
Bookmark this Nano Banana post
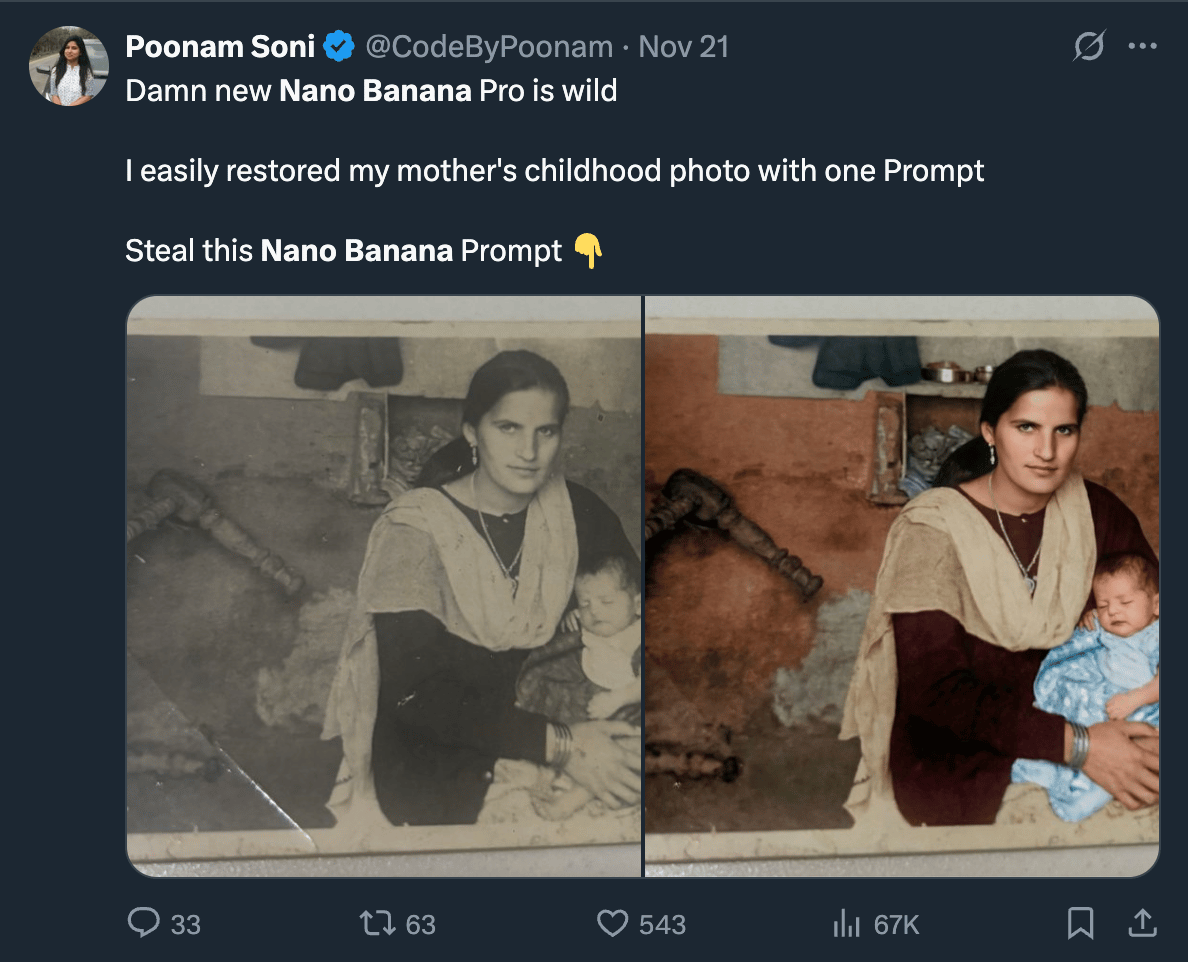[1080, 923]
